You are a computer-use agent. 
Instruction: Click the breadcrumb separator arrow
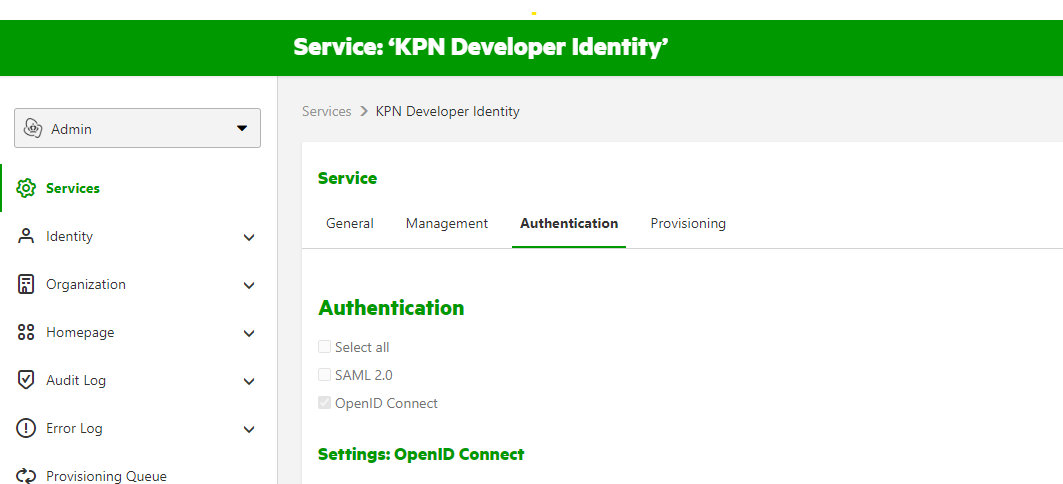[363, 111]
